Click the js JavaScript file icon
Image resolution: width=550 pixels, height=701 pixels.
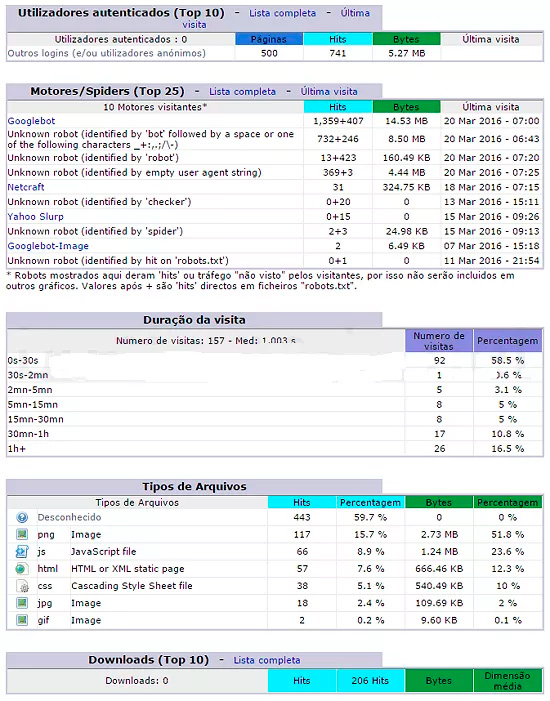tap(22, 551)
